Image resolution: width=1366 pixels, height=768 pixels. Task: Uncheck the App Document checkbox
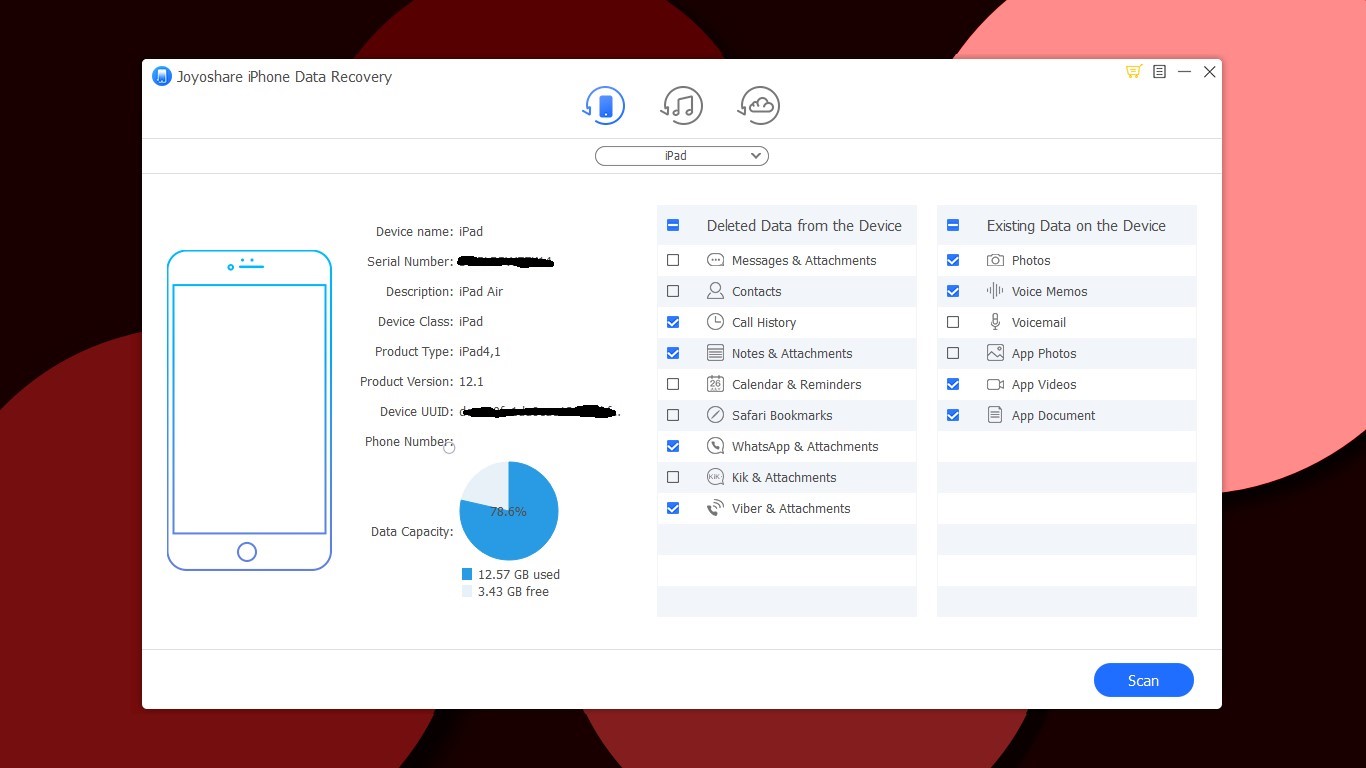[953, 415]
